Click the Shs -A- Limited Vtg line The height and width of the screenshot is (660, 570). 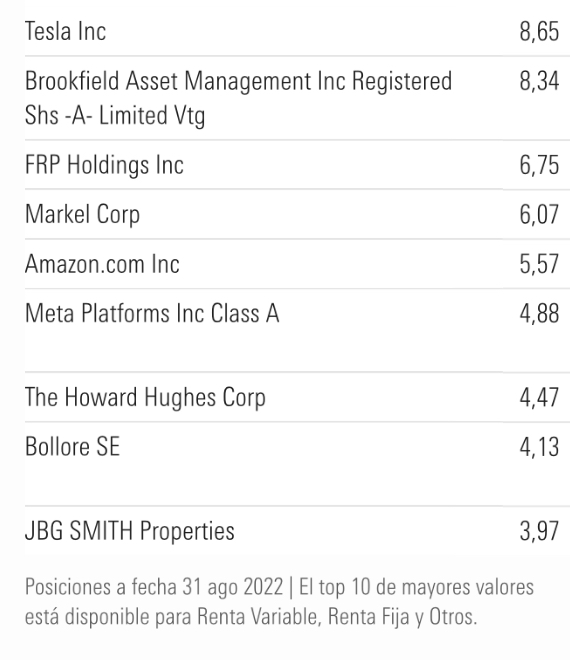(115, 115)
